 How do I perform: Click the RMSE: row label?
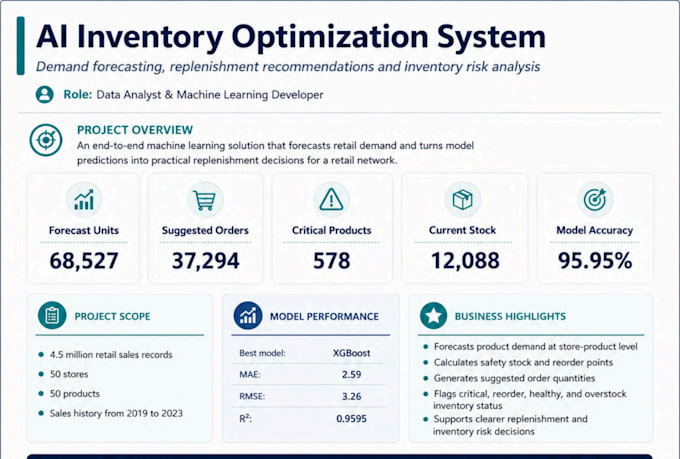(x=252, y=397)
